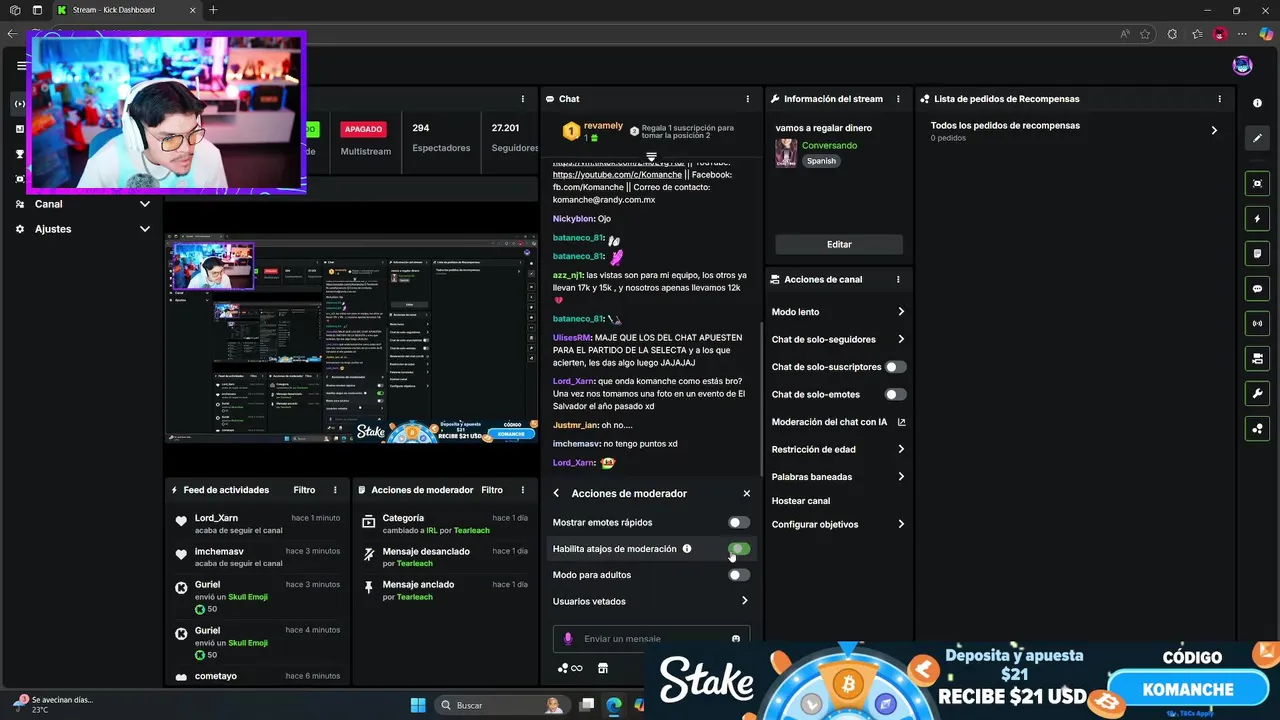Open Microsoft Edge from taskbar

(613, 705)
